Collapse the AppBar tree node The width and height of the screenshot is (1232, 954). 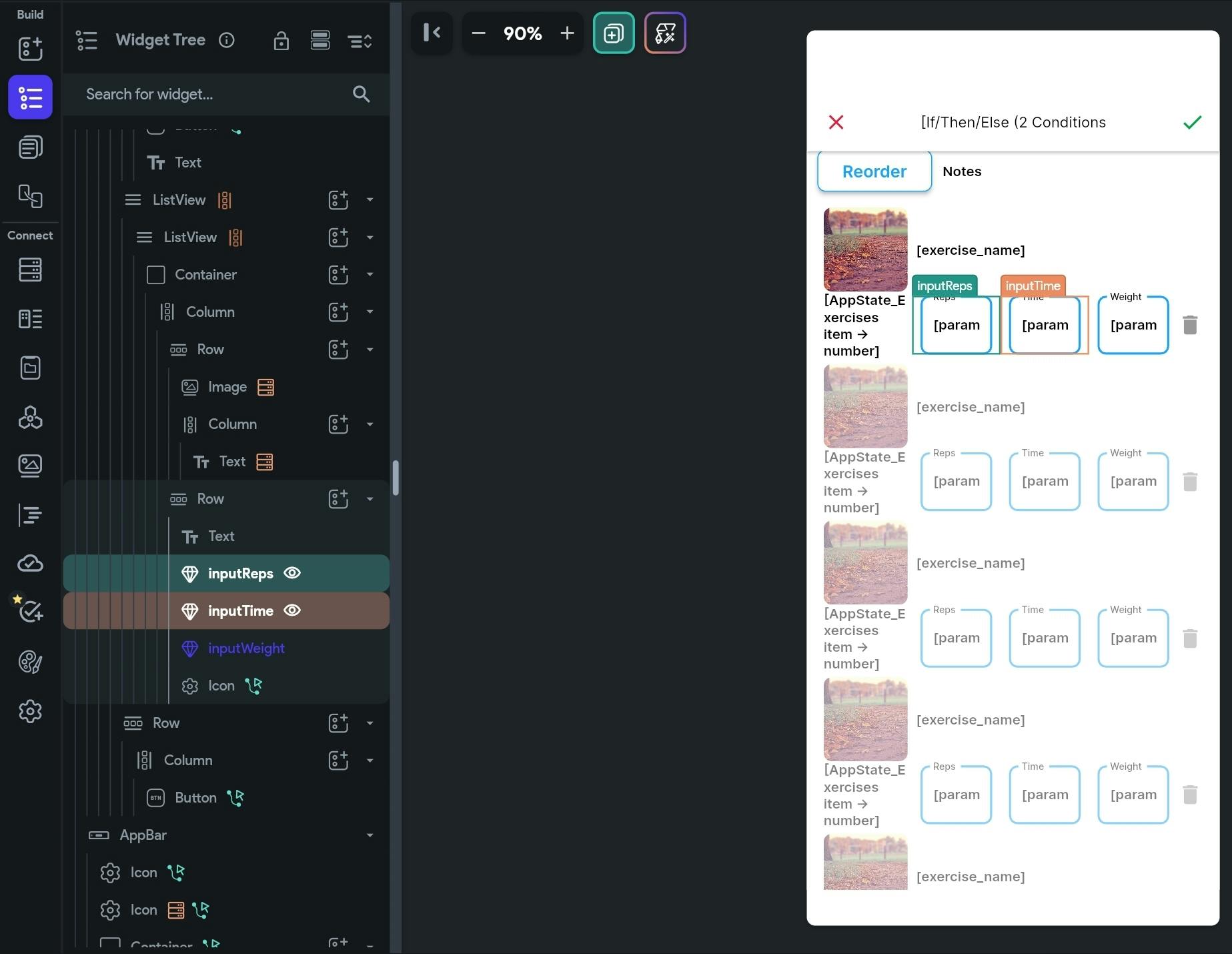tap(370, 835)
